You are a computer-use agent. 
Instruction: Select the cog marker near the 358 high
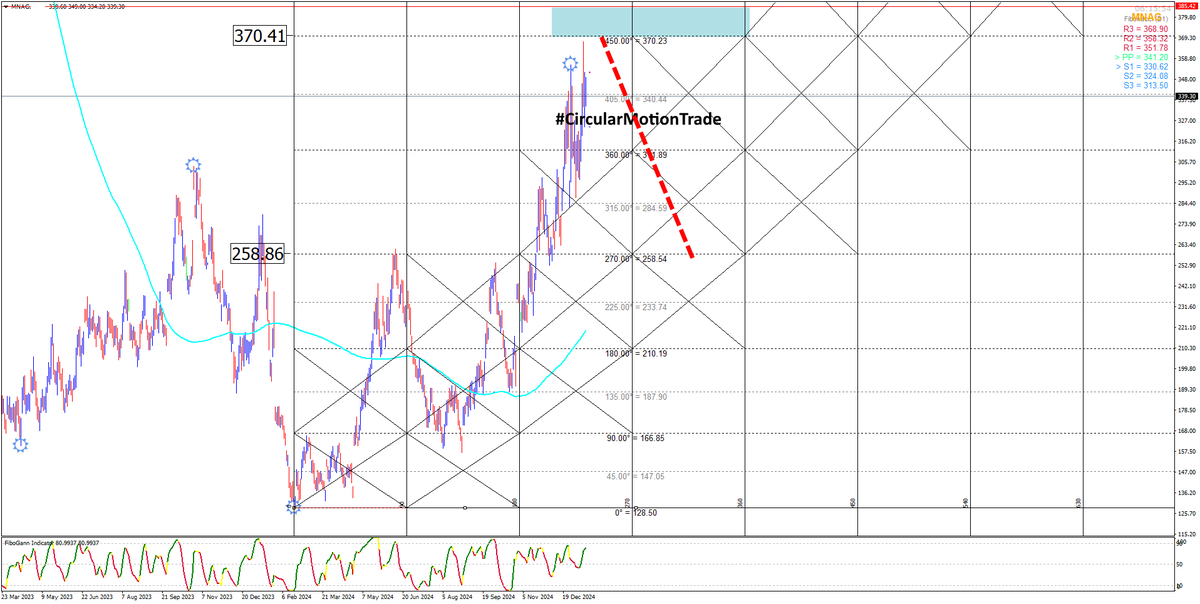(x=569, y=64)
